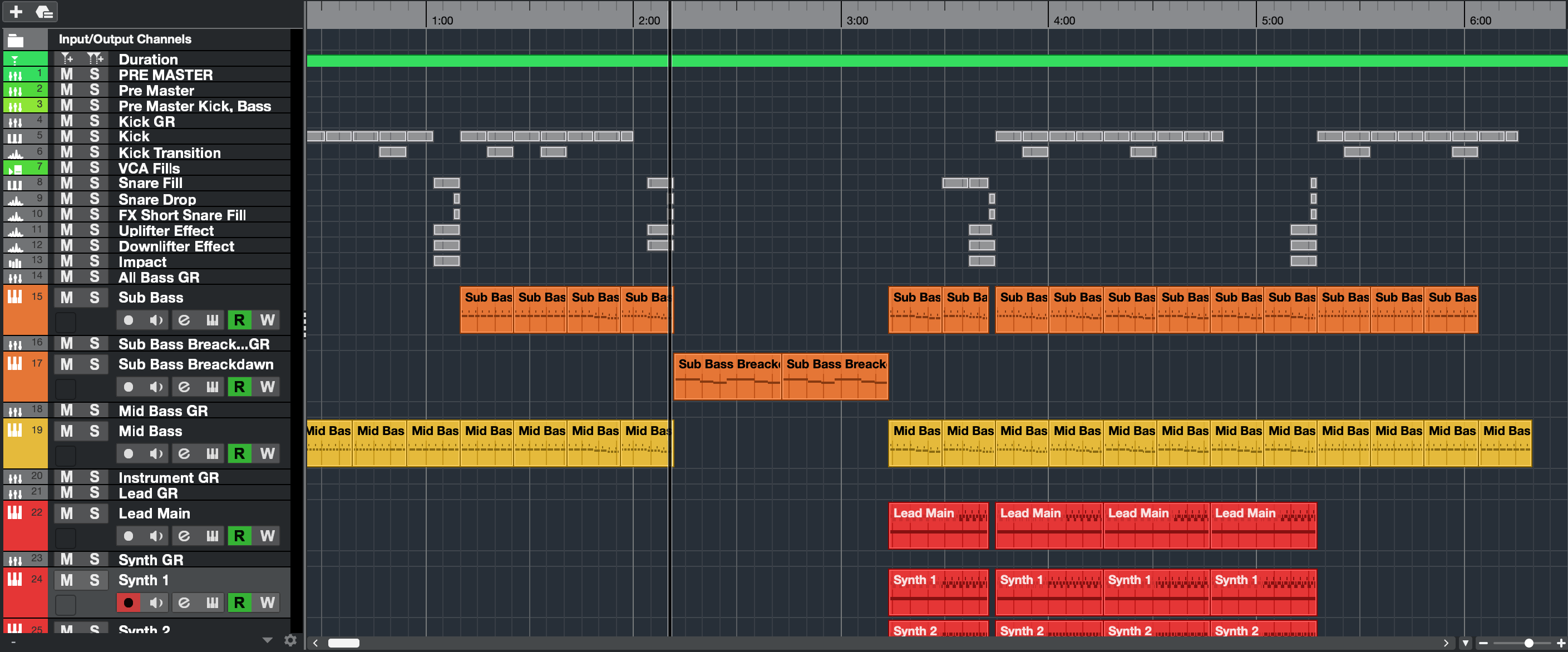Collapse the Input/Output Channels folder
This screenshot has height=652, width=1568.
[16, 40]
